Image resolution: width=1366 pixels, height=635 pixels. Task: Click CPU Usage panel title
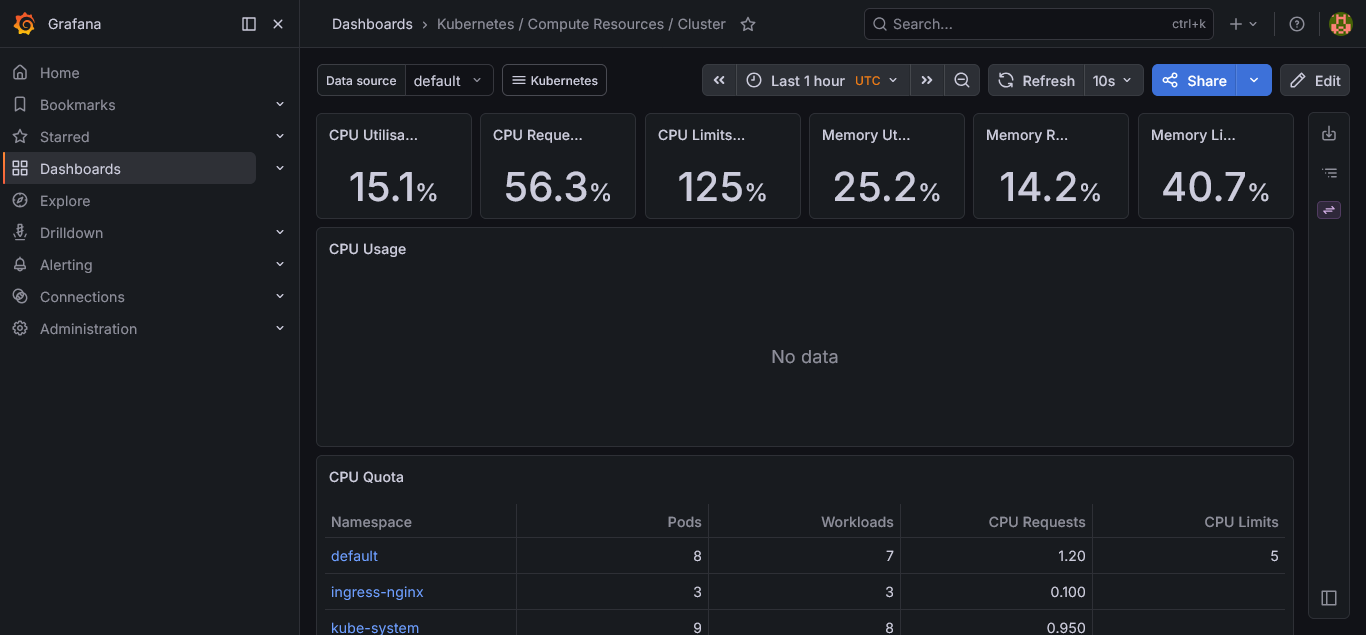pos(367,249)
